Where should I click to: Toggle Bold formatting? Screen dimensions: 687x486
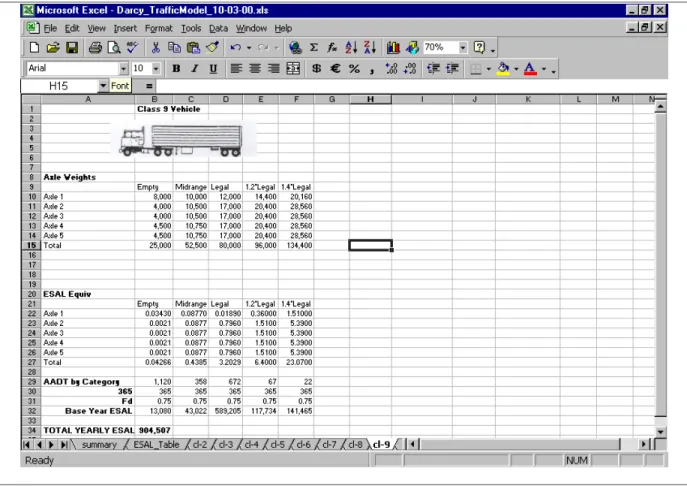click(x=176, y=69)
